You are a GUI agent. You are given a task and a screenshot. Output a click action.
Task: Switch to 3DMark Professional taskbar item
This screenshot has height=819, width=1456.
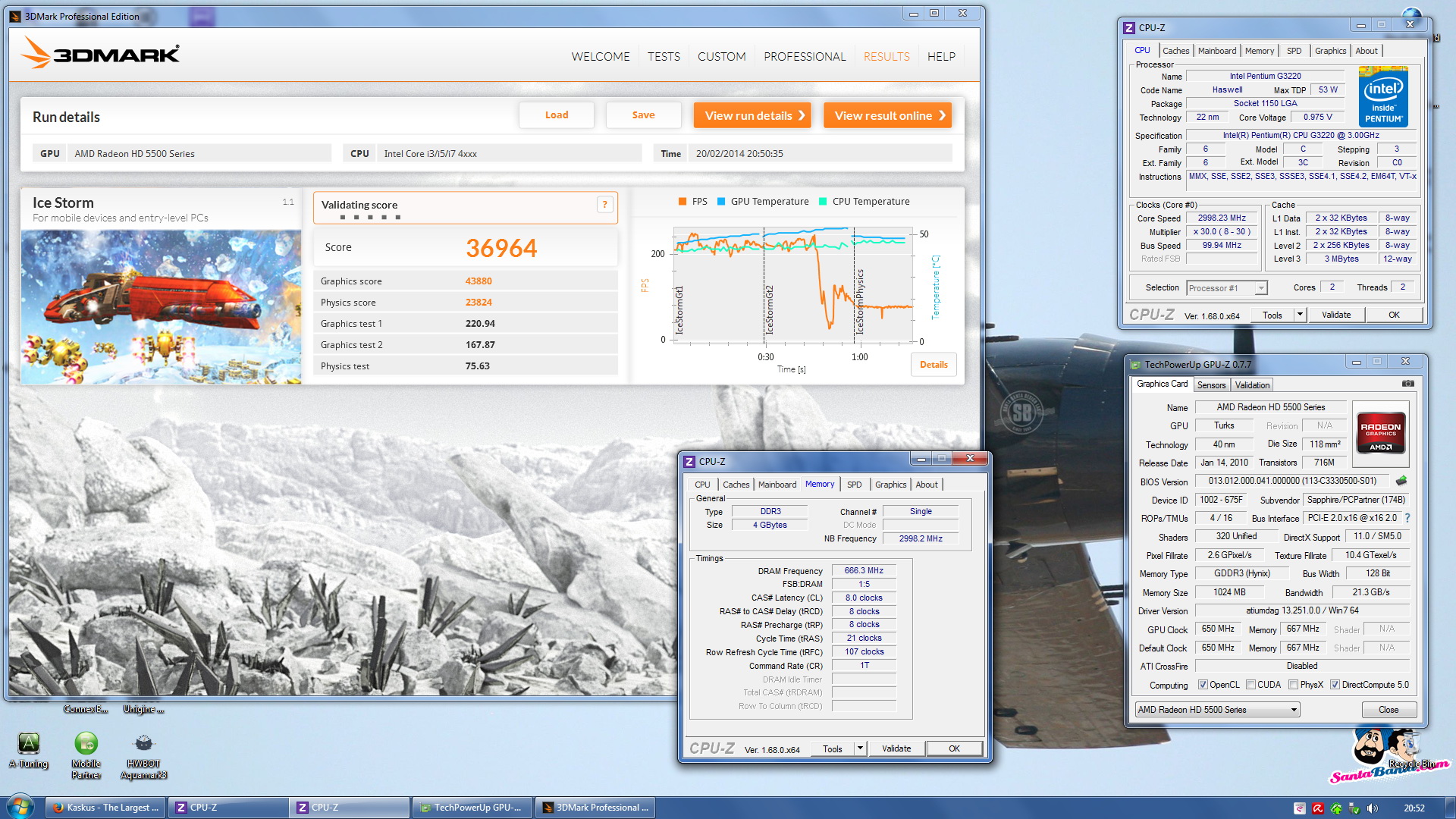pyautogui.click(x=595, y=808)
